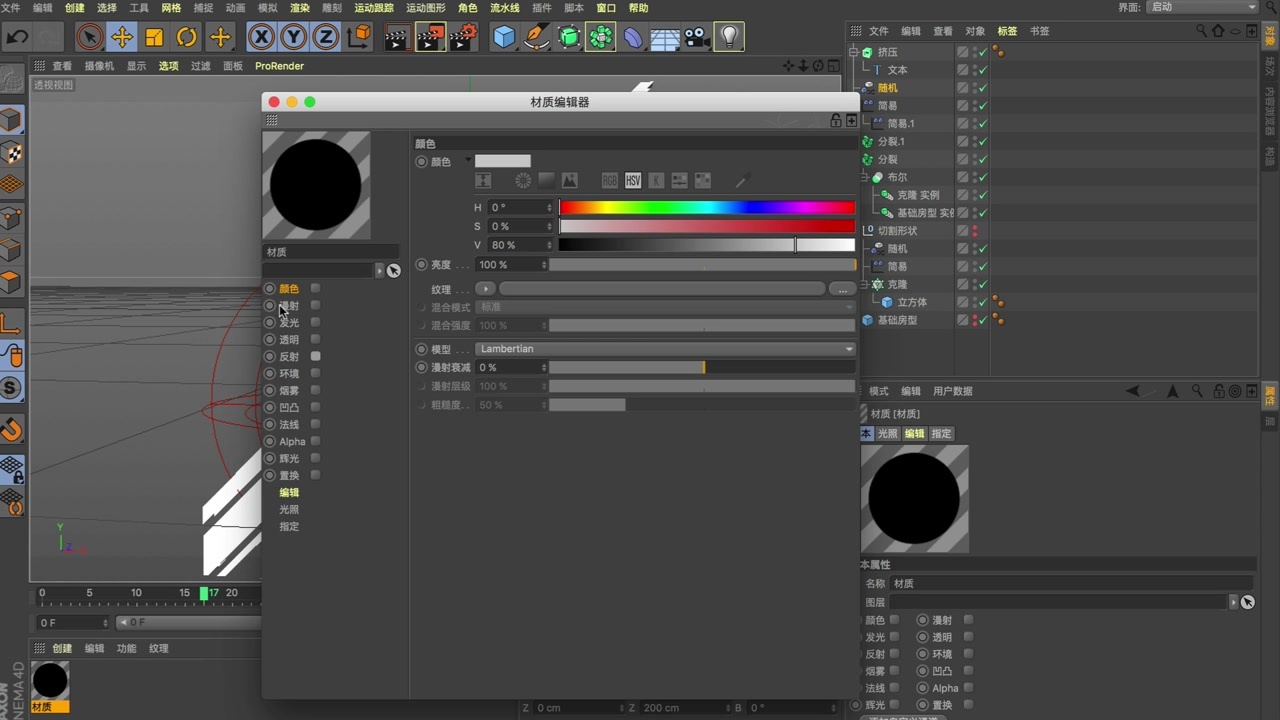Toggle the X axis lock
Viewport: 1280px width, 720px height.
click(261, 38)
